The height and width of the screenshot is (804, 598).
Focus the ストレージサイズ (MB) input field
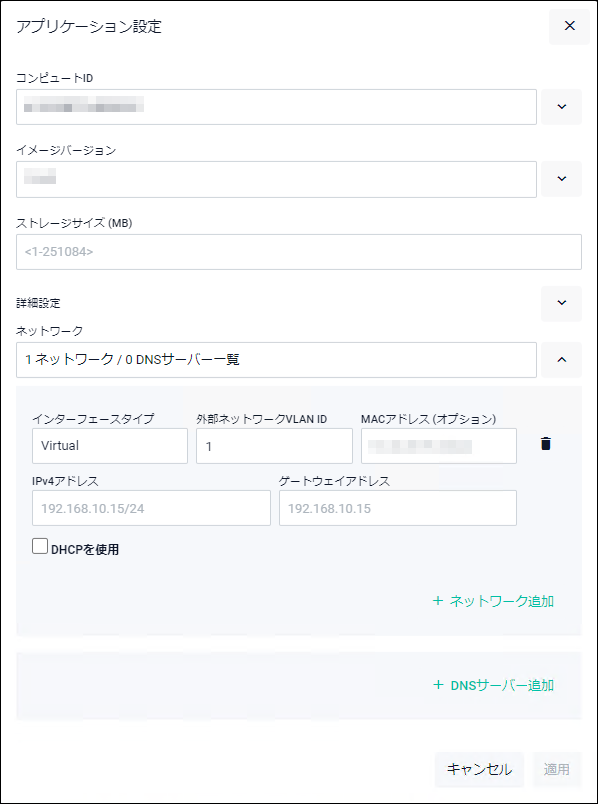pyautogui.click(x=299, y=252)
